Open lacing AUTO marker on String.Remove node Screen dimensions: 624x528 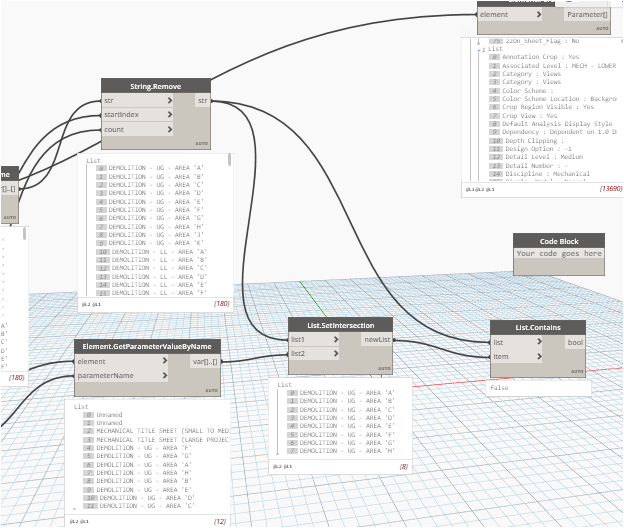click(201, 143)
